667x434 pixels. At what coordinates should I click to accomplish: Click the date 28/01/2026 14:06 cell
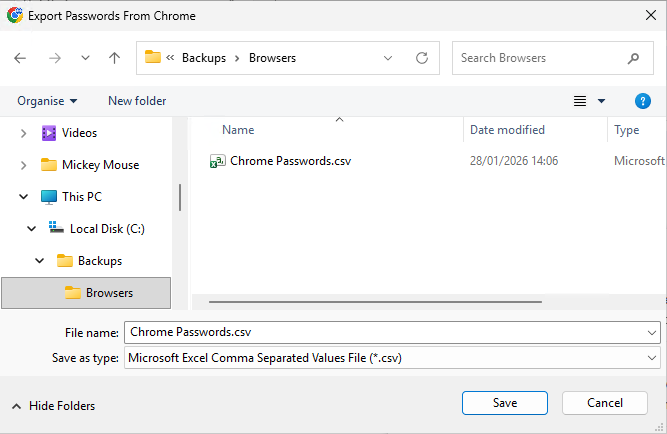click(x=514, y=161)
